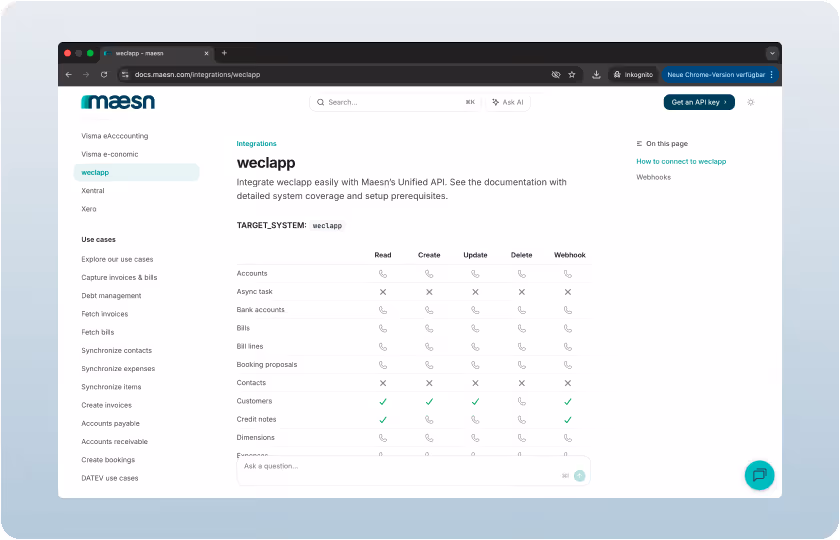Open Create invoices use case
This screenshot has width=840, height=540.
(107, 405)
